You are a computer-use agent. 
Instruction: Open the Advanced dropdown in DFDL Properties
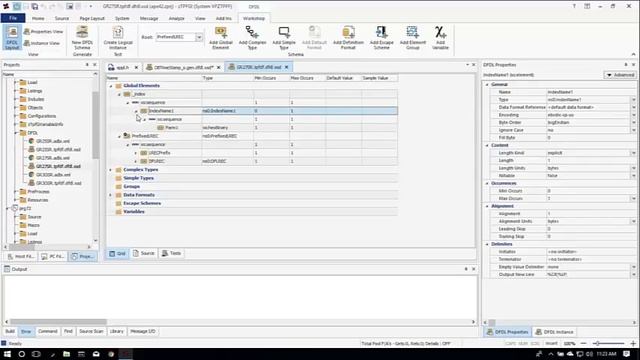620,75
